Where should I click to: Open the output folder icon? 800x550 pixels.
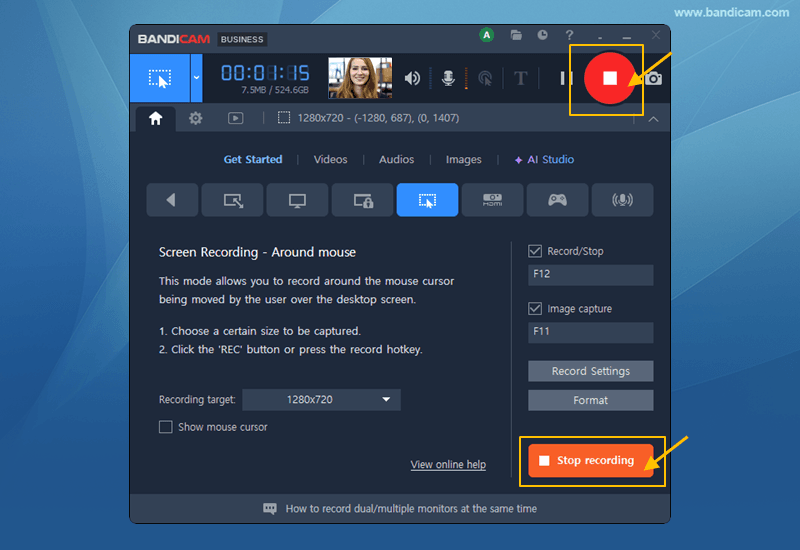click(516, 35)
